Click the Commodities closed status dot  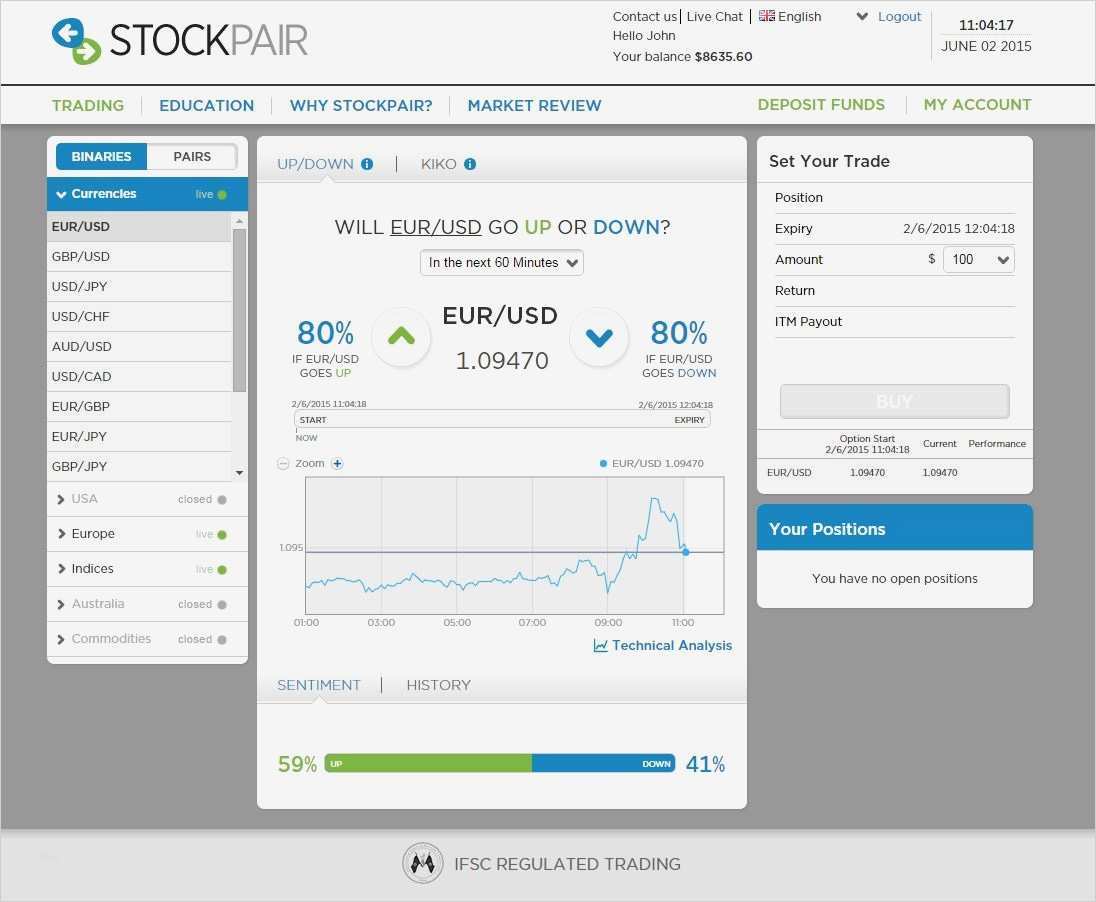222,640
